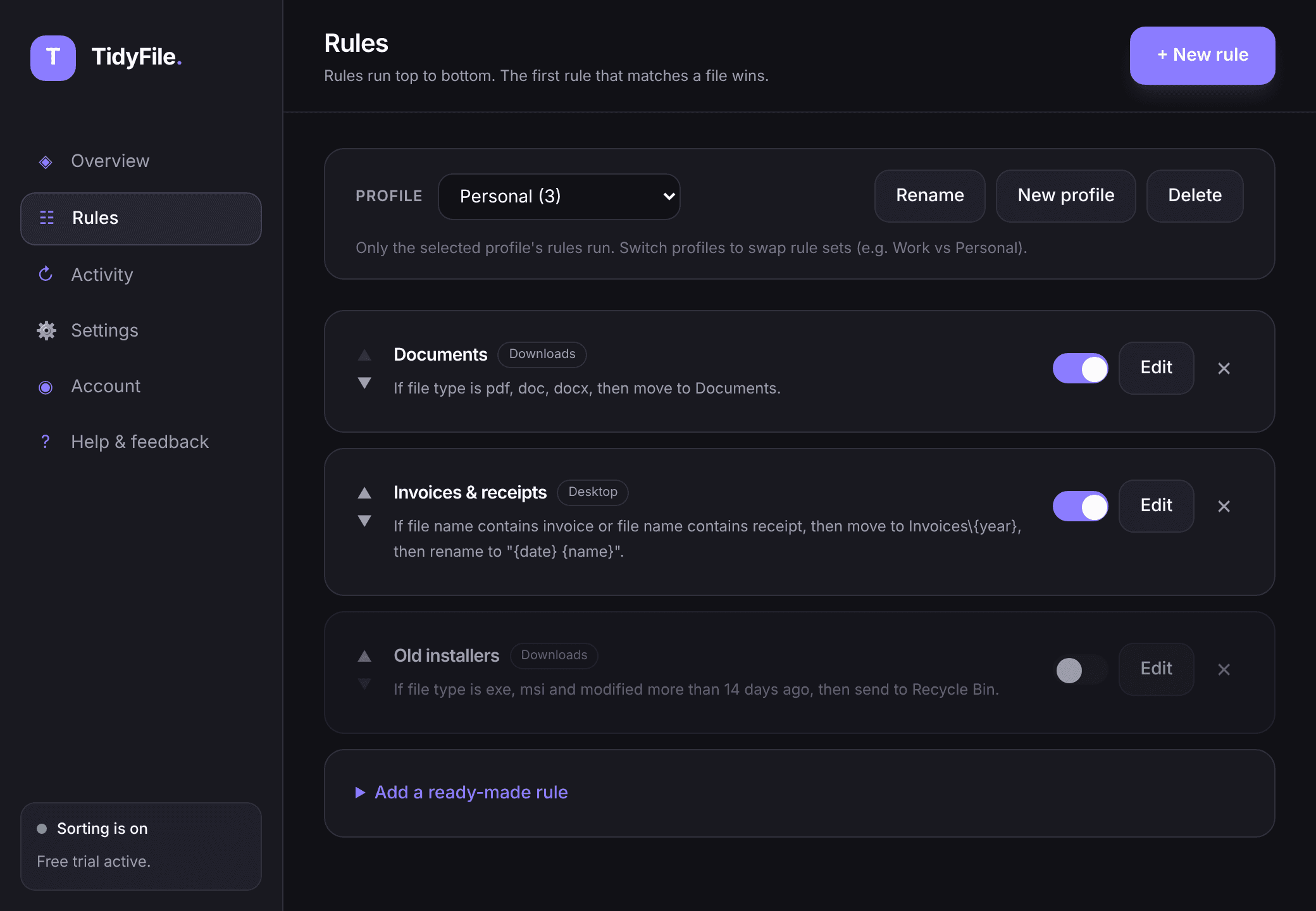
Task: Open the Account page
Action: (141, 386)
